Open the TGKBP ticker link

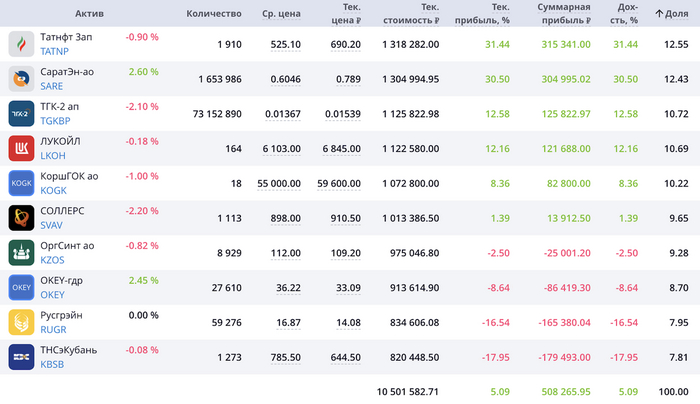(57, 121)
